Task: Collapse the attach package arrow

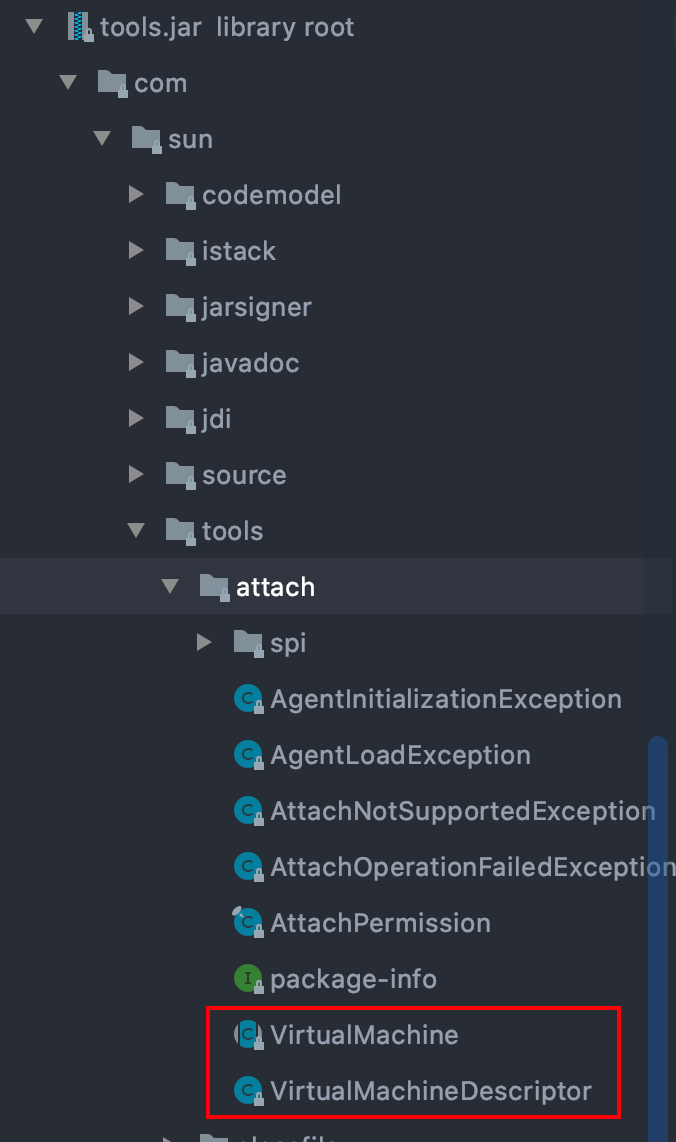Action: point(170,586)
